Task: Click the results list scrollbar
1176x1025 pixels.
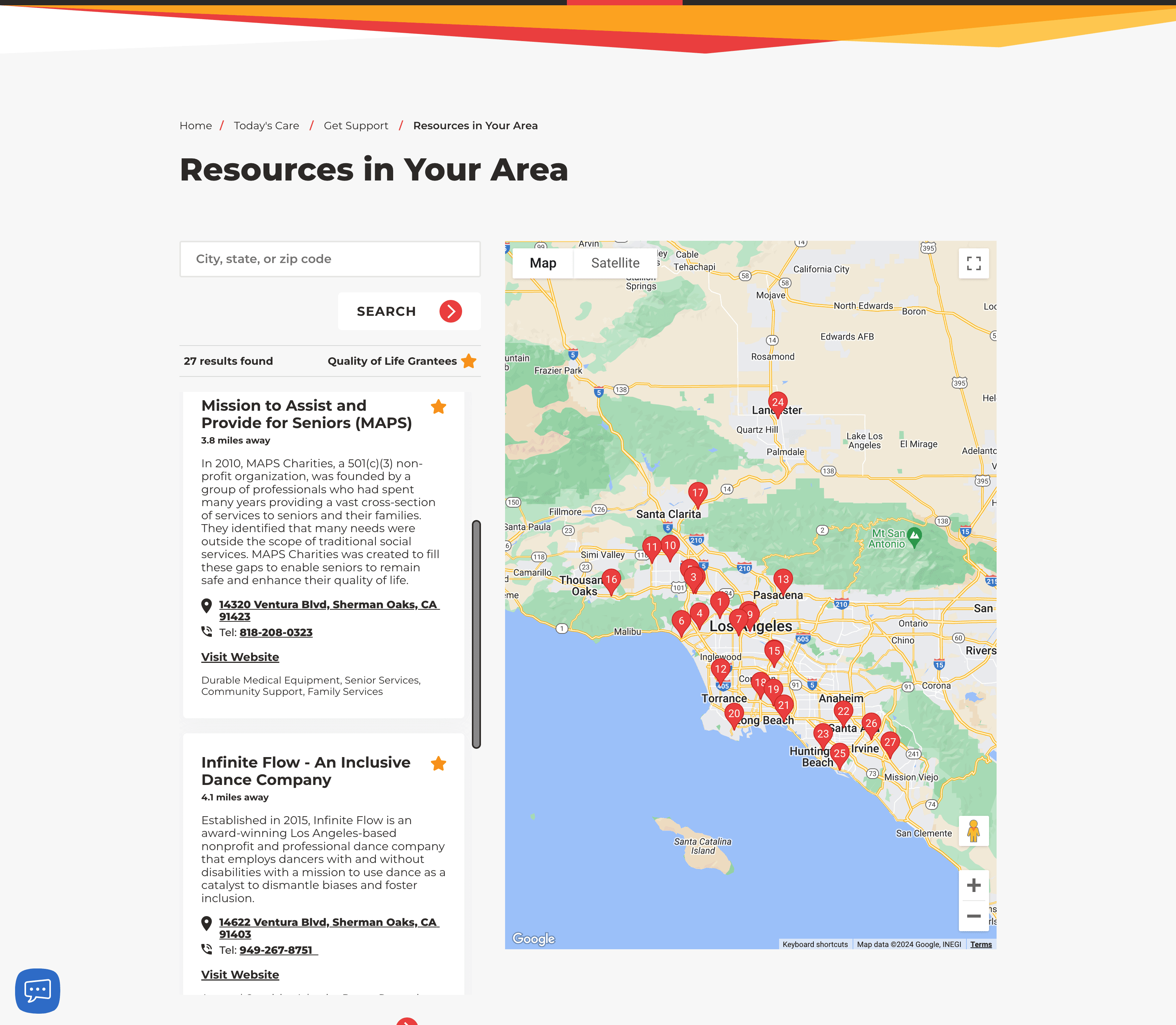Action: tap(476, 634)
